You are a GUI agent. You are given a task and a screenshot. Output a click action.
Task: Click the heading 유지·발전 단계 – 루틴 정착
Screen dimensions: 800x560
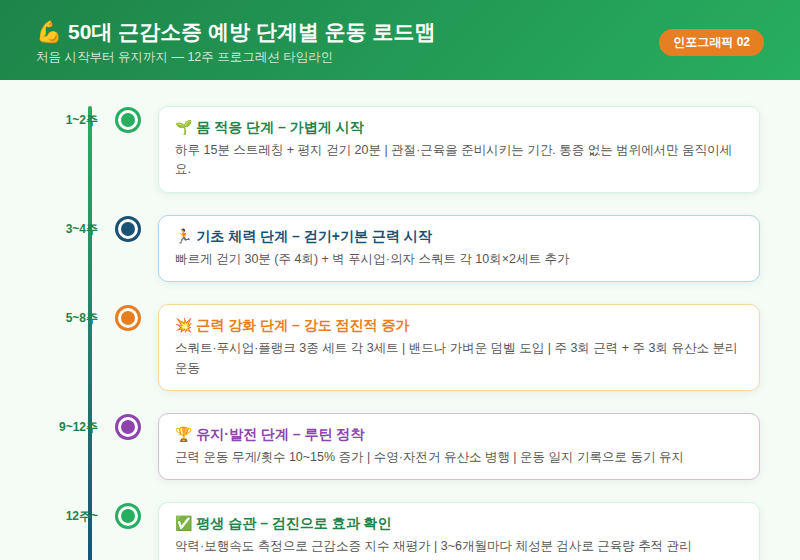tap(280, 435)
